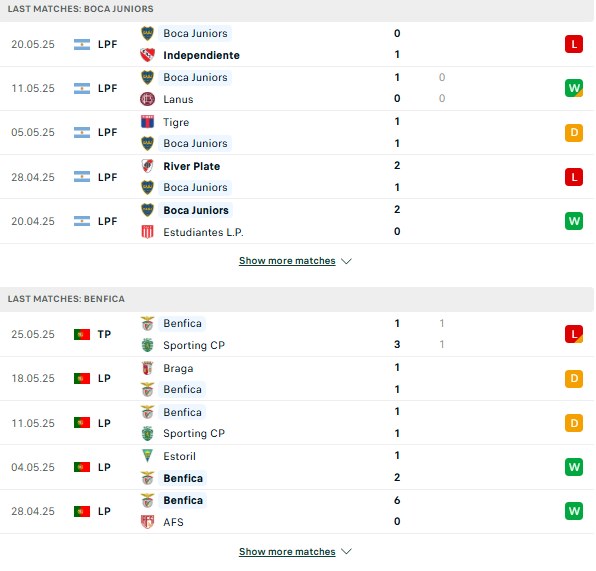The width and height of the screenshot is (596, 571).
Task: Open Show more matches link under Benfica
Action: 287,551
